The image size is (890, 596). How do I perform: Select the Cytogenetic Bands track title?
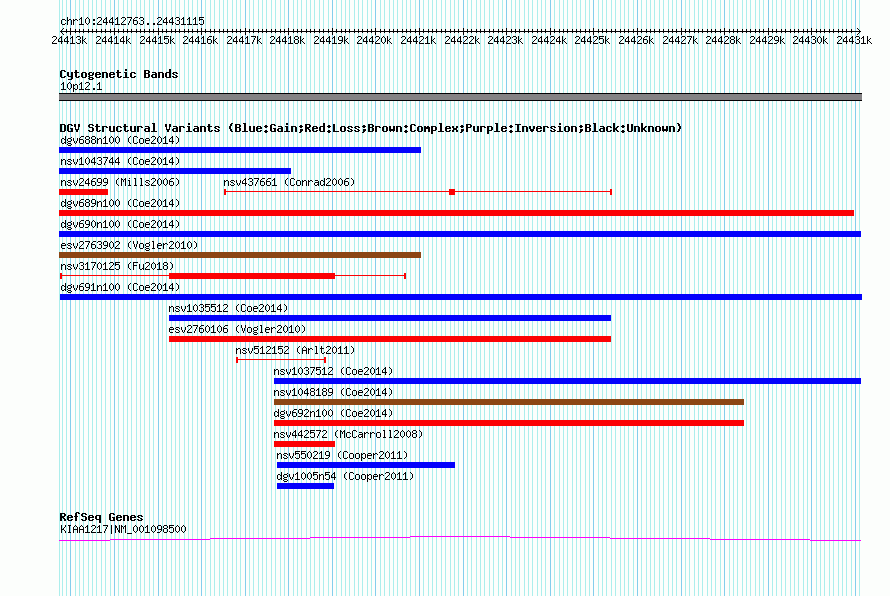coord(119,74)
